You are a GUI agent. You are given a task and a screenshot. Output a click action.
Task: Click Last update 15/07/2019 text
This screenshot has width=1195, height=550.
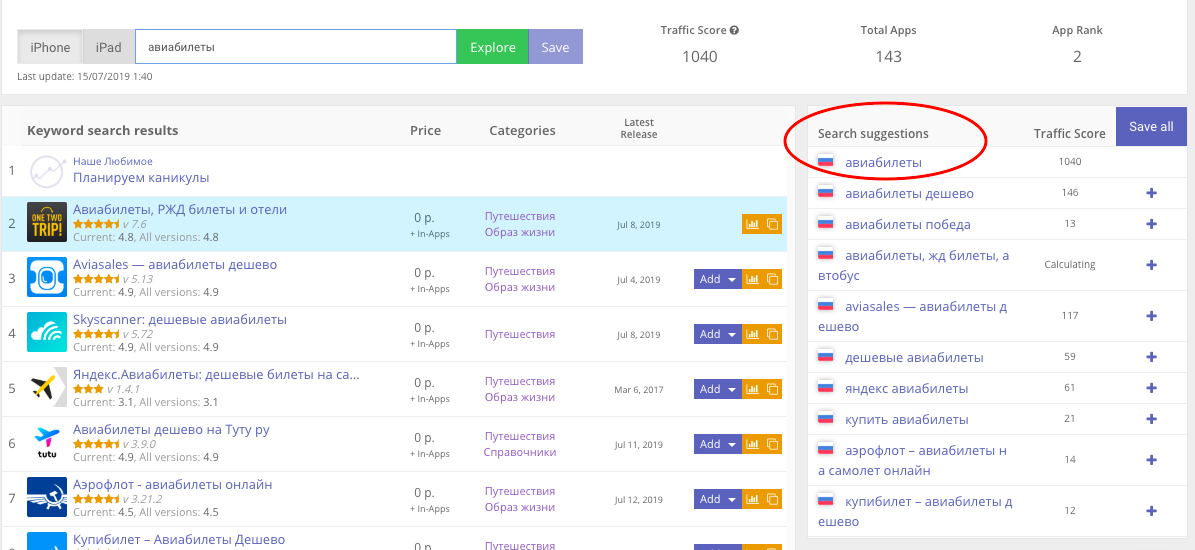[x=86, y=76]
